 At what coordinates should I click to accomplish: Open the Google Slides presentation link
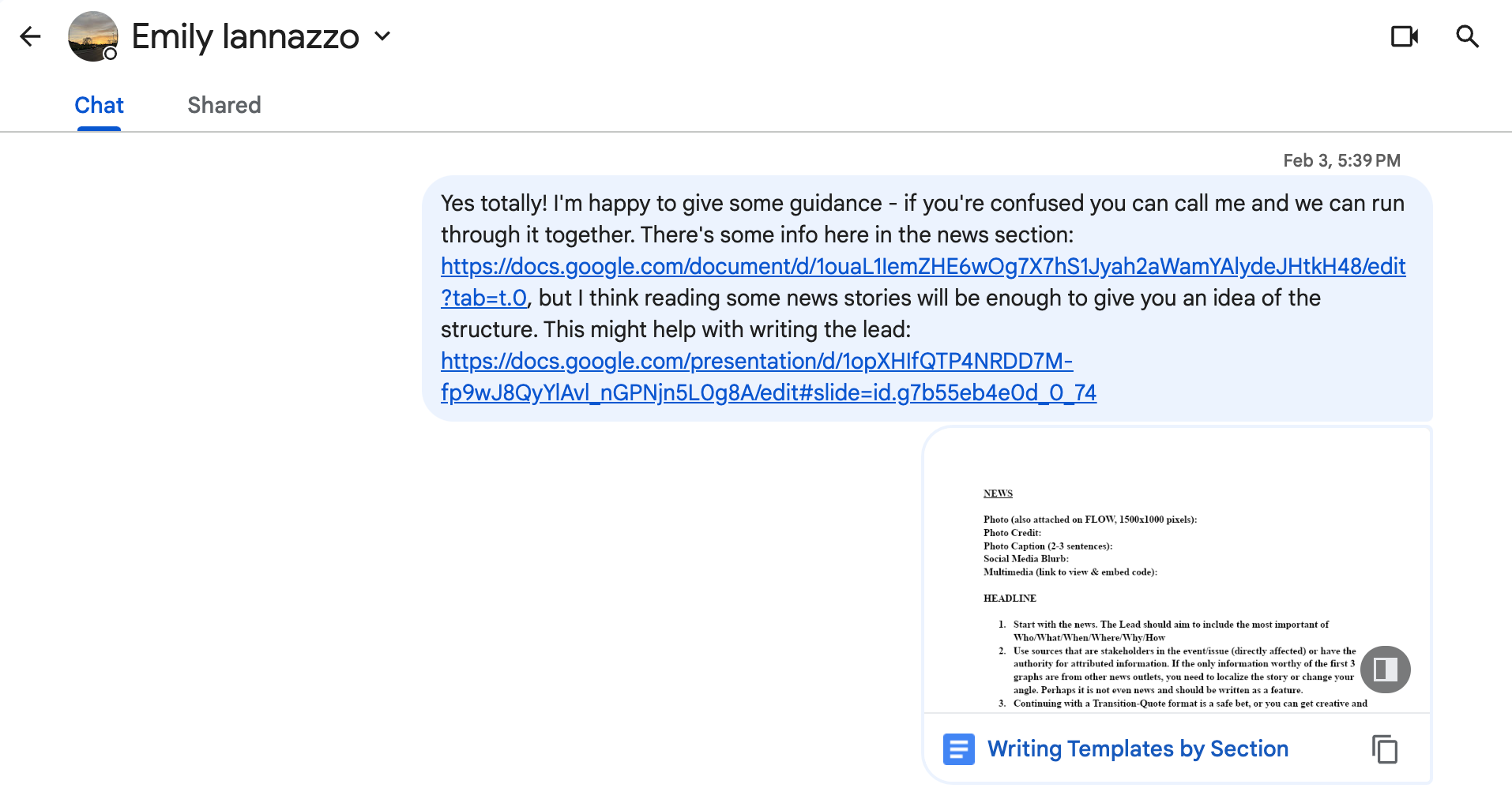click(756, 362)
